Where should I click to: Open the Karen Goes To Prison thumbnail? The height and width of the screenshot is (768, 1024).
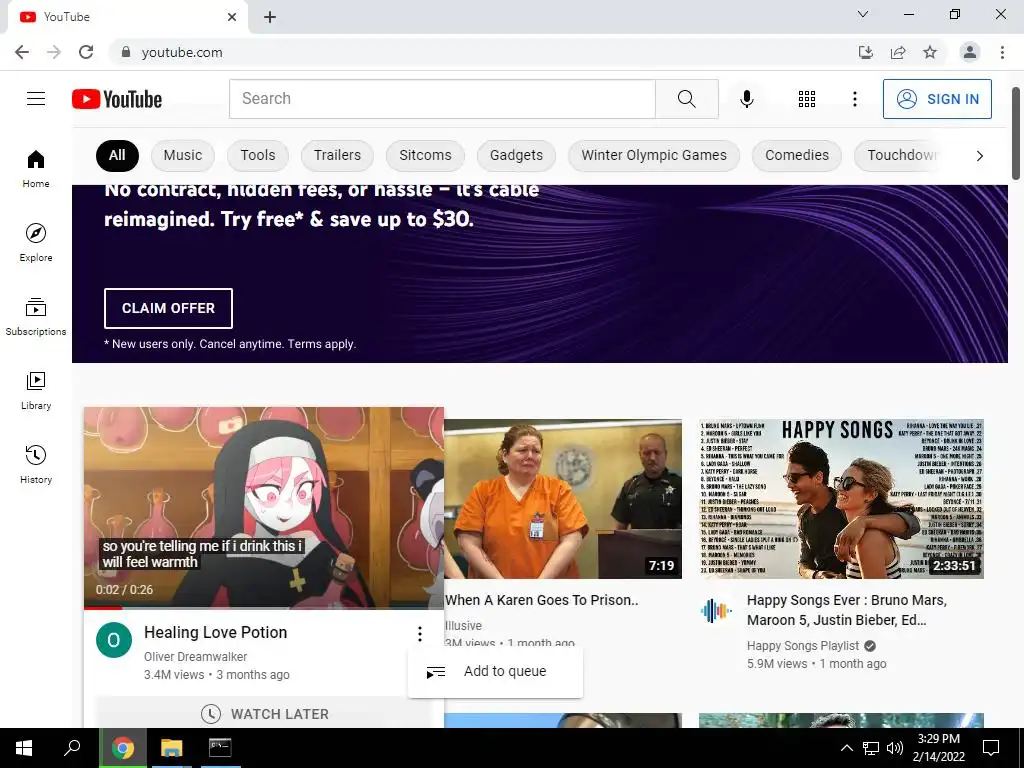click(x=563, y=499)
